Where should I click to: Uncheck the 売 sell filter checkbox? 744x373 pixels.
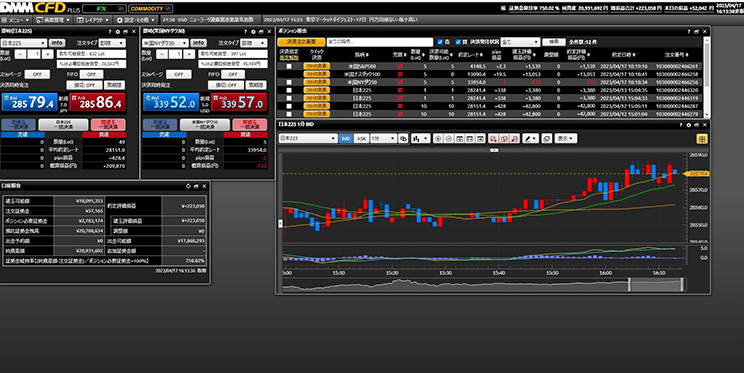point(440,42)
